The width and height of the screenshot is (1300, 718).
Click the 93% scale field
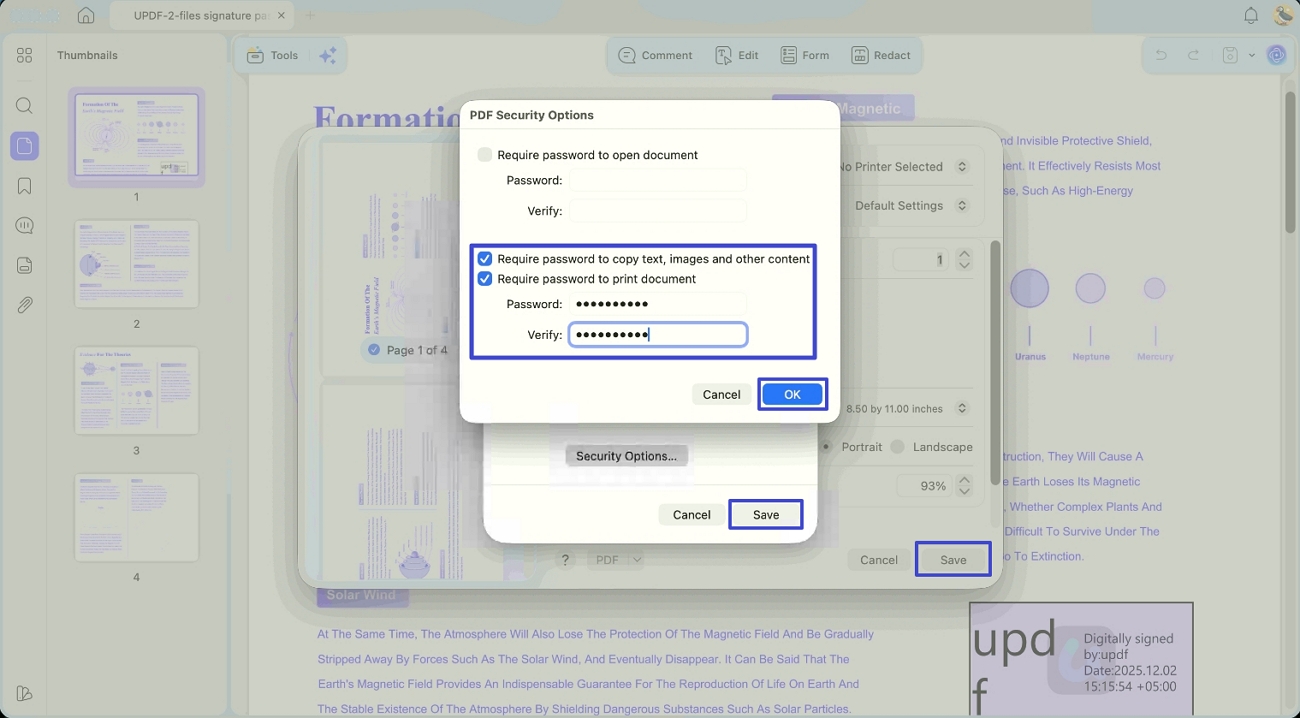(x=923, y=486)
